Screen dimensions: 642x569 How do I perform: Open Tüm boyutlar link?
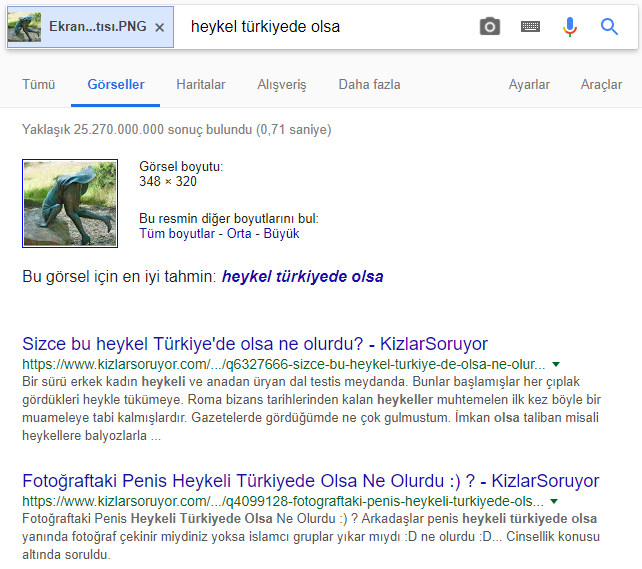[177, 233]
